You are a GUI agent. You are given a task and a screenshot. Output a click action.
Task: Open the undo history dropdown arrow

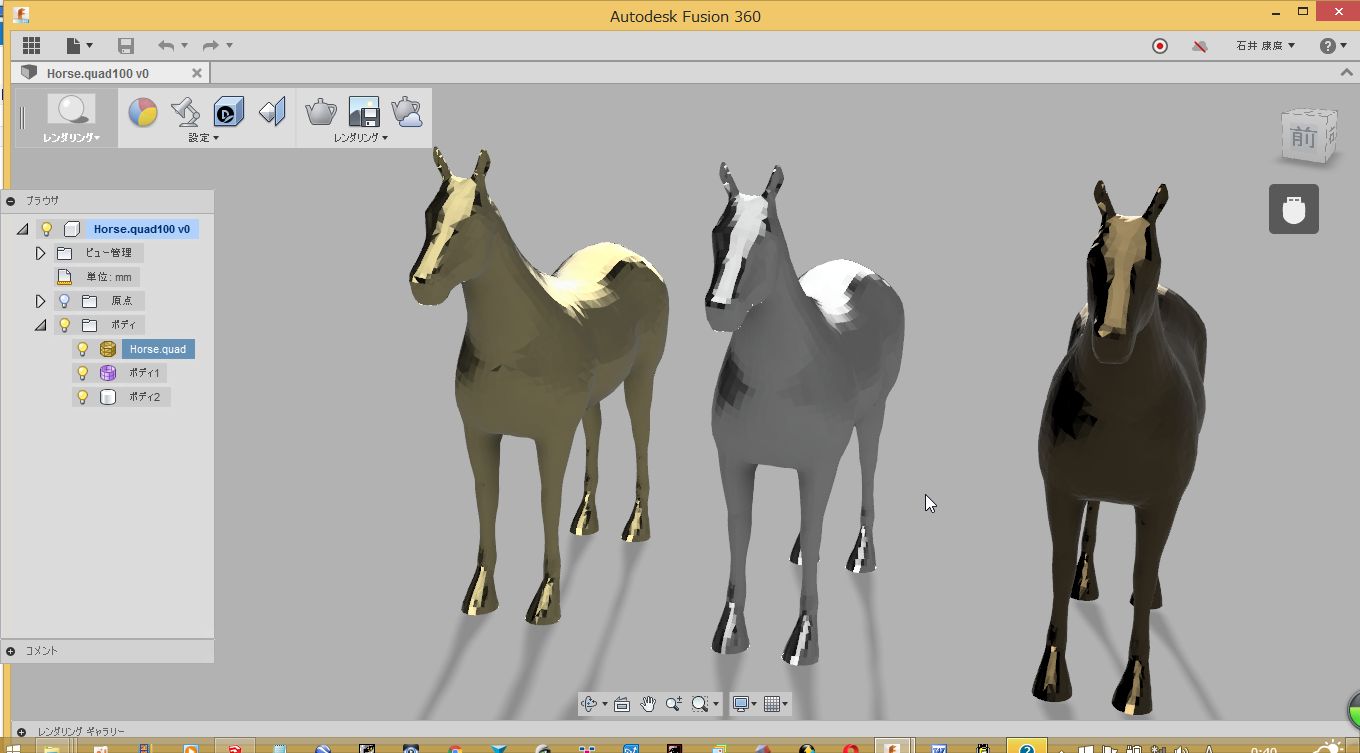click(184, 45)
